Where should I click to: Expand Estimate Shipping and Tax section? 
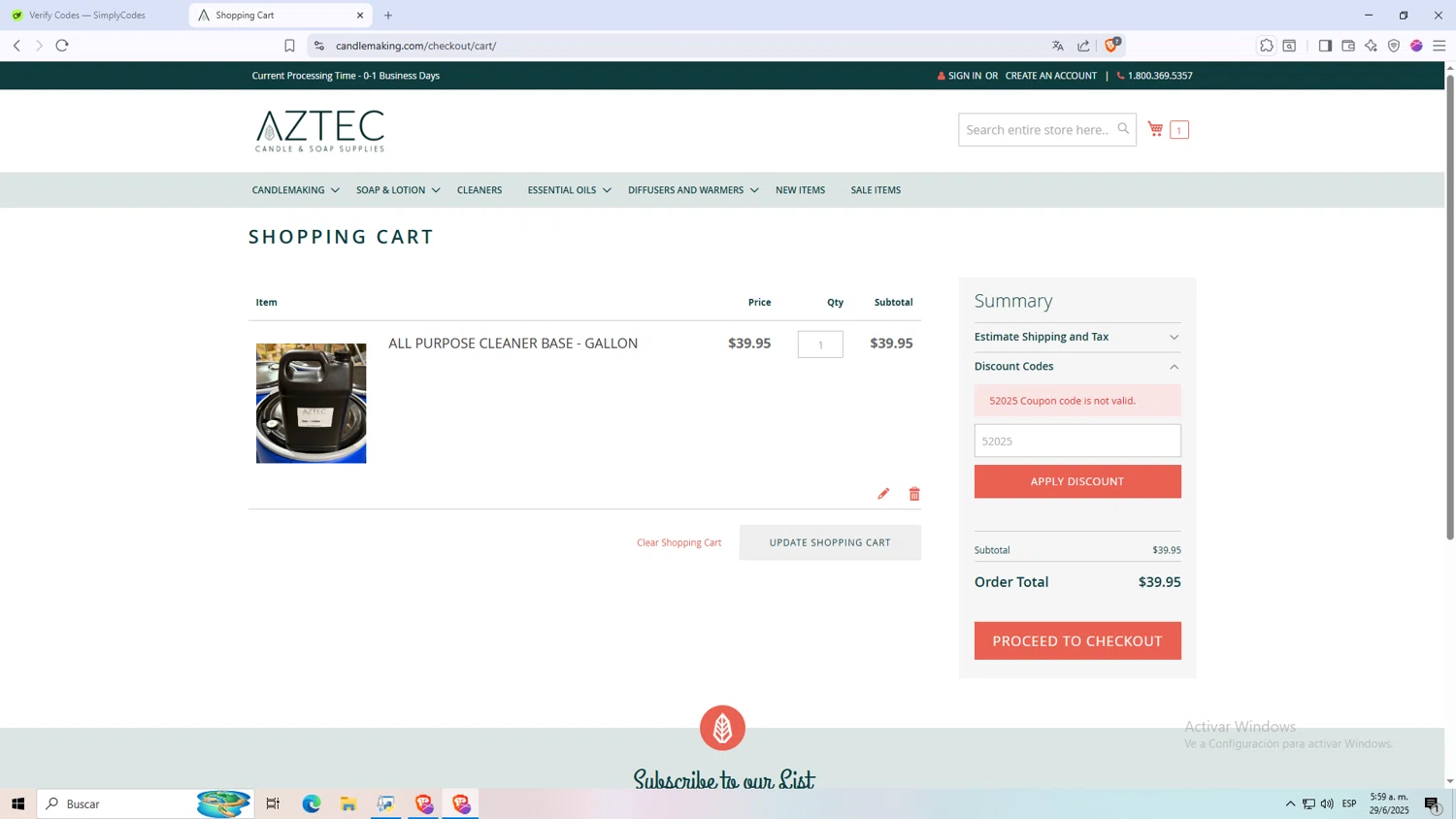pyautogui.click(x=1077, y=337)
